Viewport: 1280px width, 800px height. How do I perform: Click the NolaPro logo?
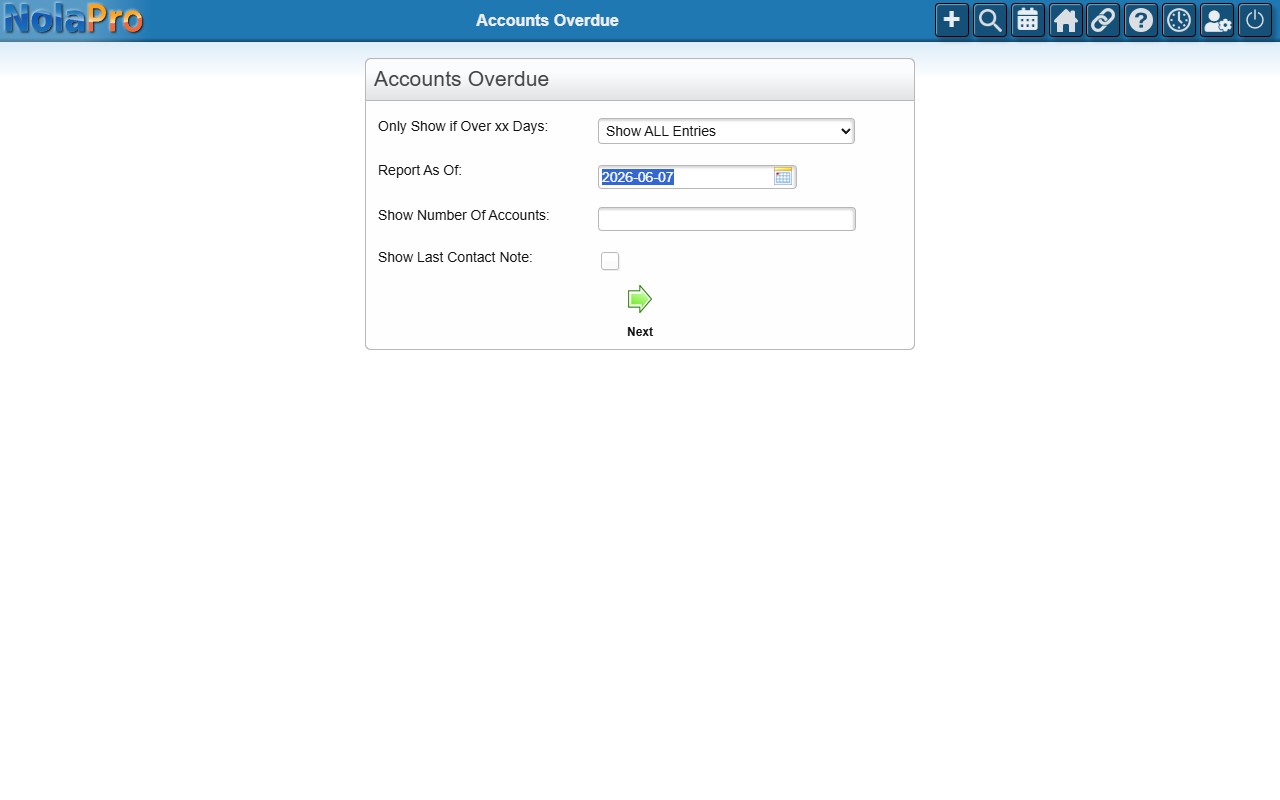click(74, 19)
